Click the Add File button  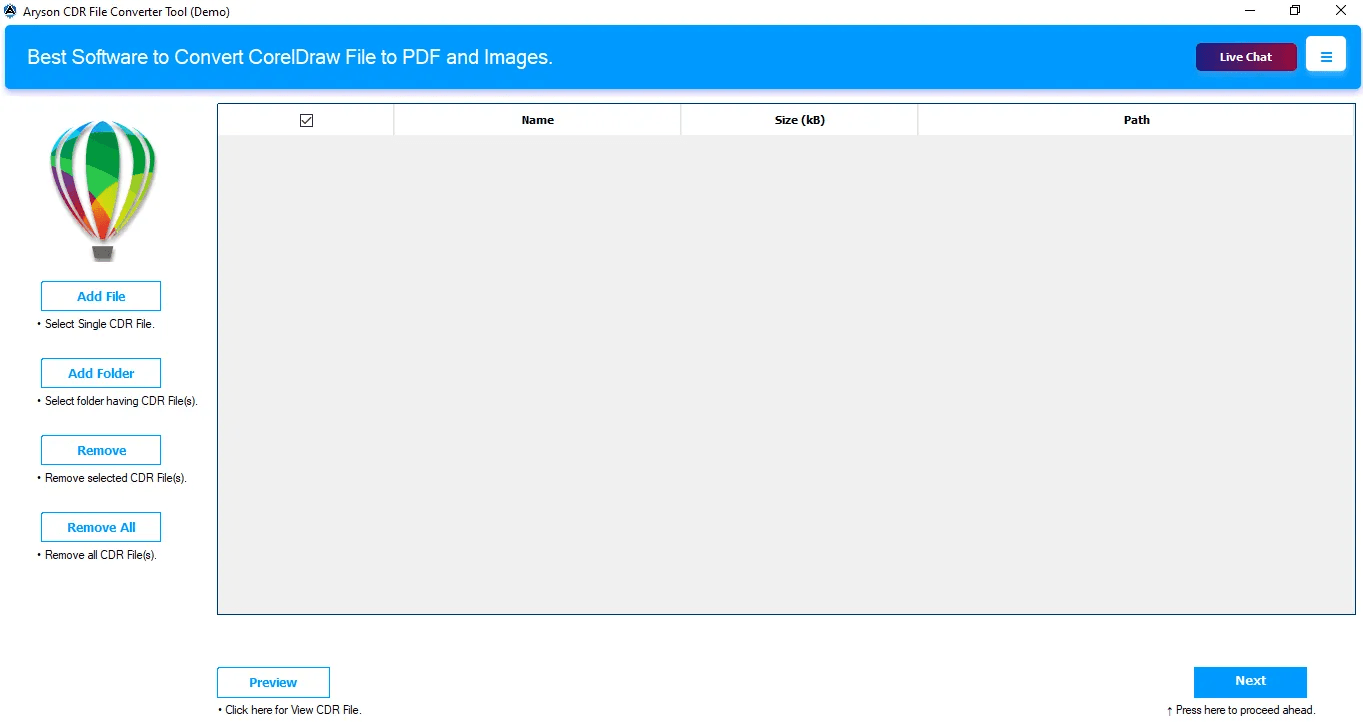(x=101, y=296)
